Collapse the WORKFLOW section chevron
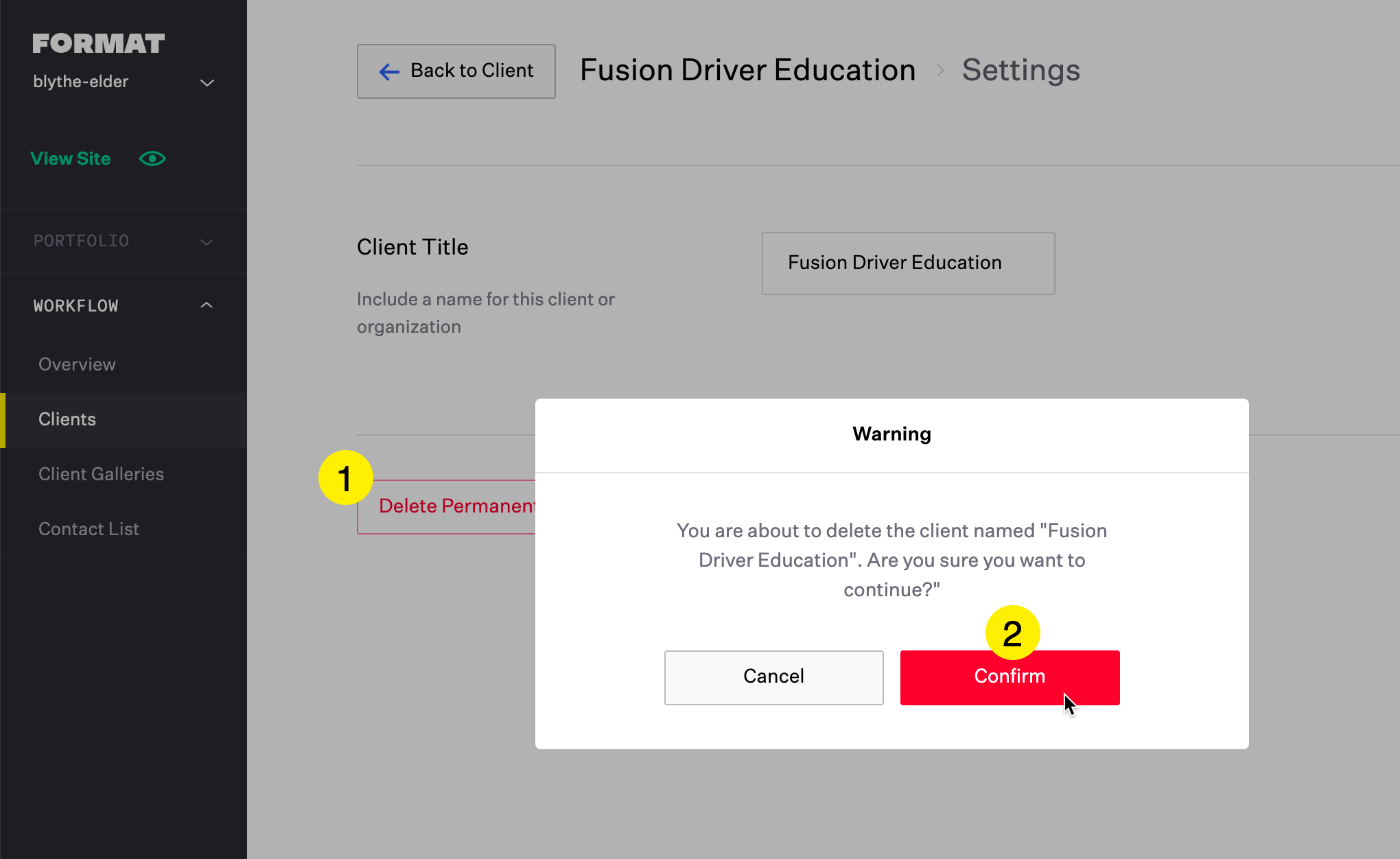 pos(207,305)
